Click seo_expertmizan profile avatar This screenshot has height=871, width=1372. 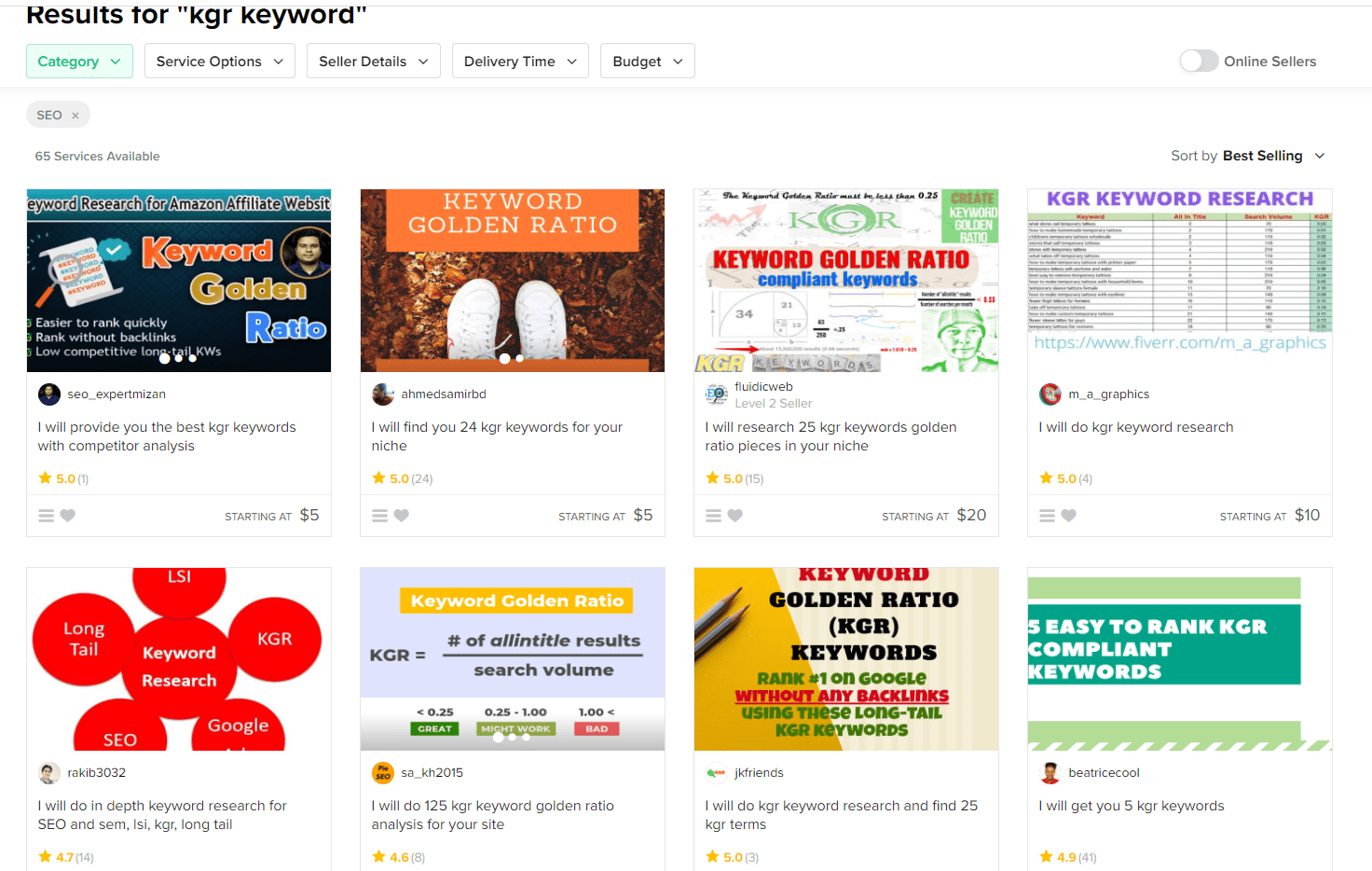click(x=49, y=394)
